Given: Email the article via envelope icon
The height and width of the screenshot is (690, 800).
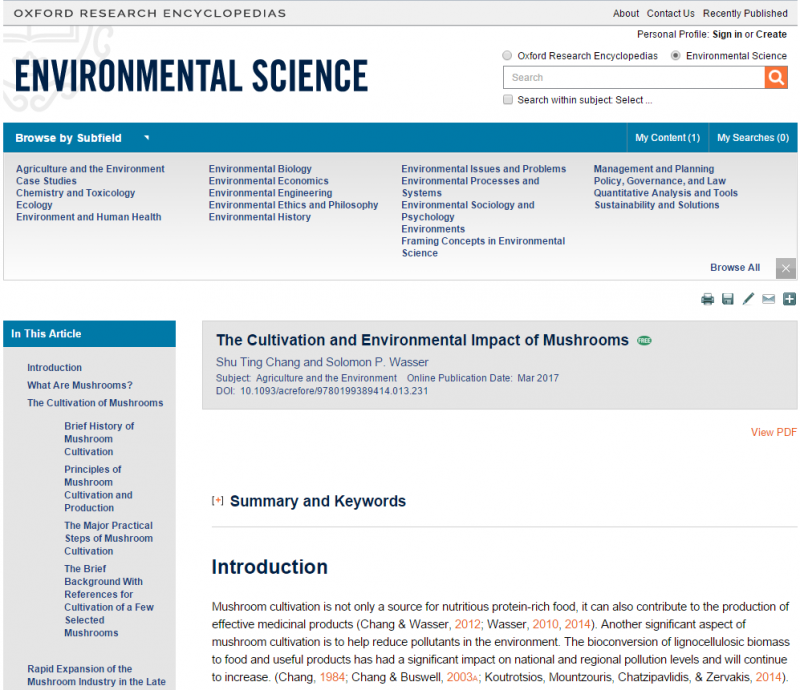Looking at the screenshot, I should tap(768, 299).
